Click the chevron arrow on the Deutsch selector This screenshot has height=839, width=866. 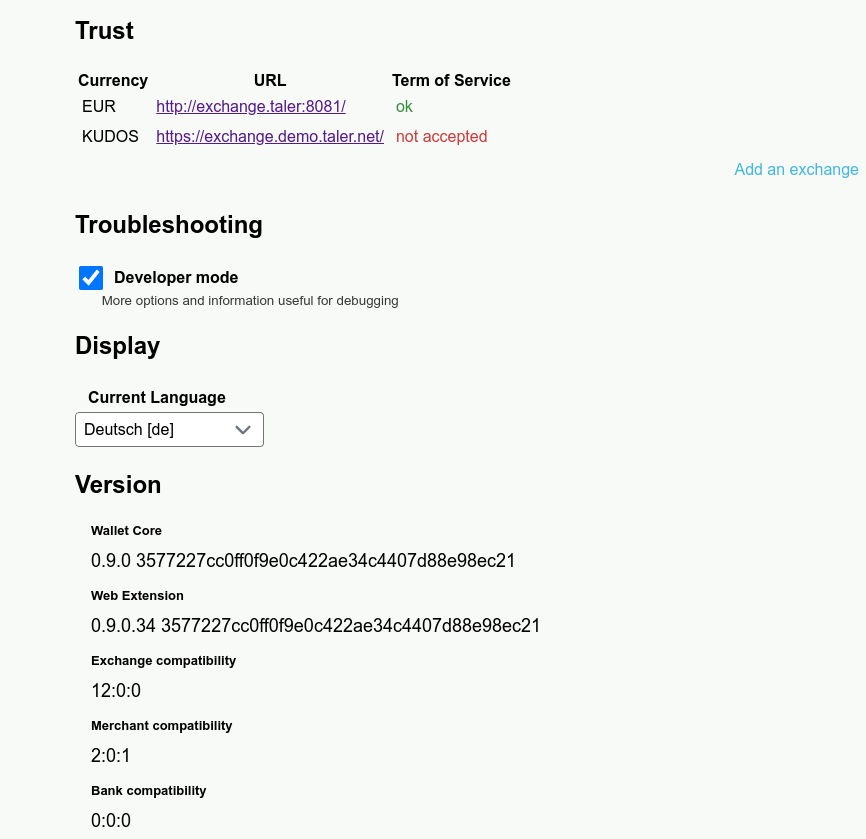tap(243, 430)
